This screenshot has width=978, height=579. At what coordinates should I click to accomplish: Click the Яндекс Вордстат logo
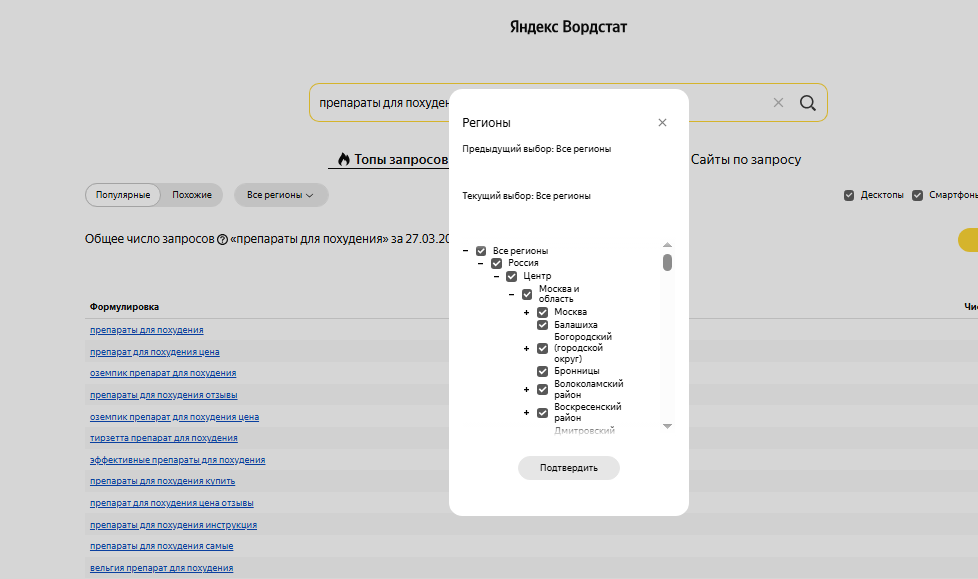(x=568, y=27)
